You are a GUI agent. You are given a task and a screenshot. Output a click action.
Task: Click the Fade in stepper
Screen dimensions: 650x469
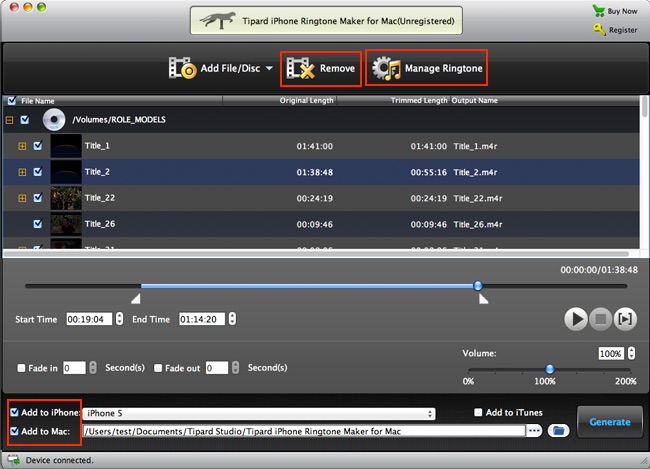click(x=93, y=367)
